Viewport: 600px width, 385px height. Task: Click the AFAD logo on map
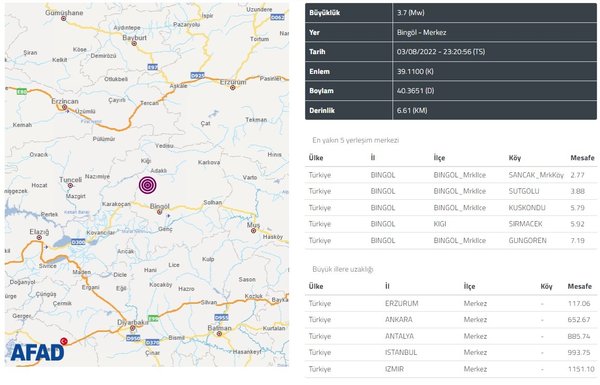click(x=38, y=353)
